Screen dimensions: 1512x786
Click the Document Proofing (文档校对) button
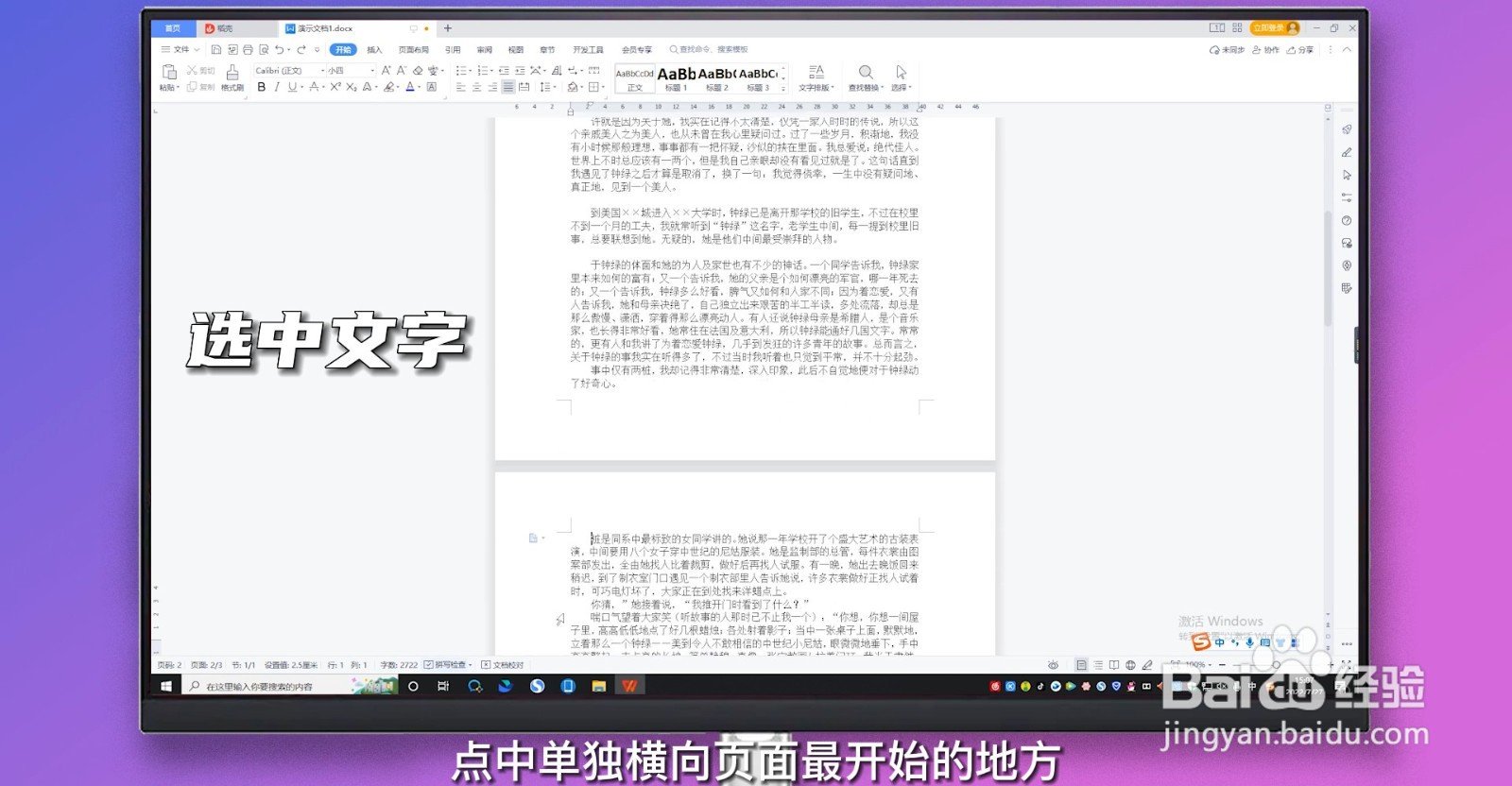pos(503,664)
